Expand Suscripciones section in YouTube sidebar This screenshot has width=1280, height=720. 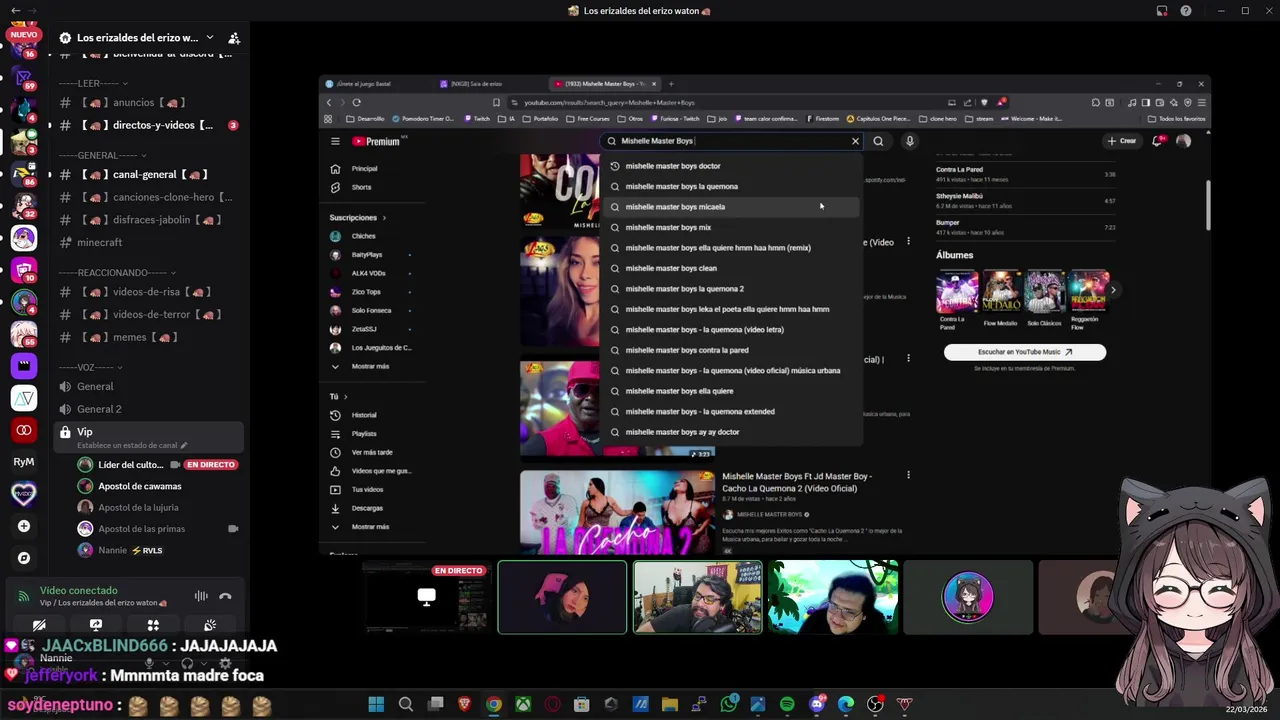[357, 217]
